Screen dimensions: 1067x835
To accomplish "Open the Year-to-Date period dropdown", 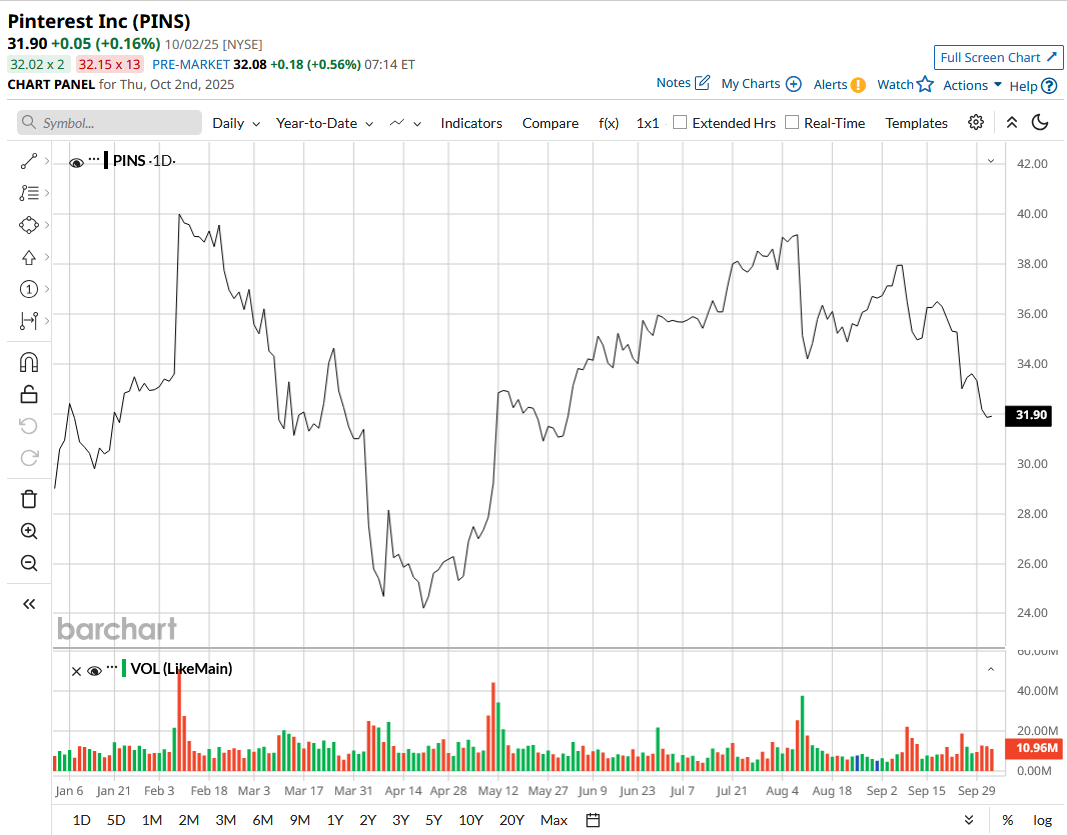I will [x=325, y=123].
